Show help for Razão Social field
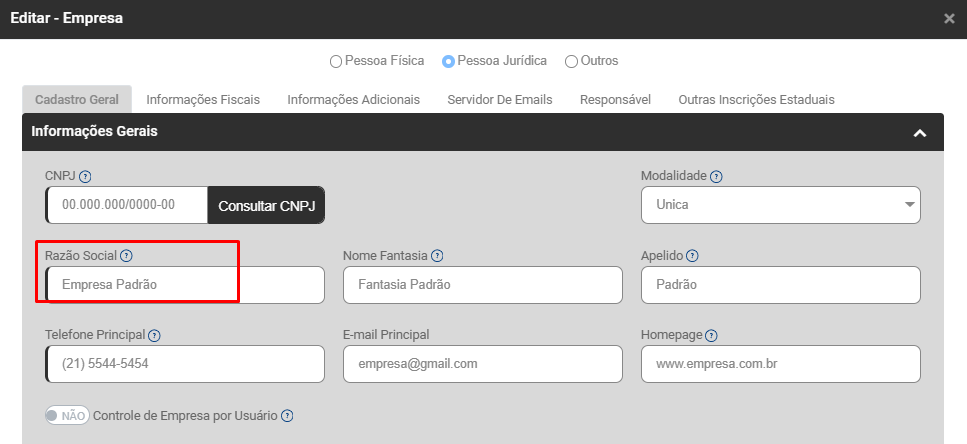Image resolution: width=967 pixels, height=444 pixels. [126, 256]
